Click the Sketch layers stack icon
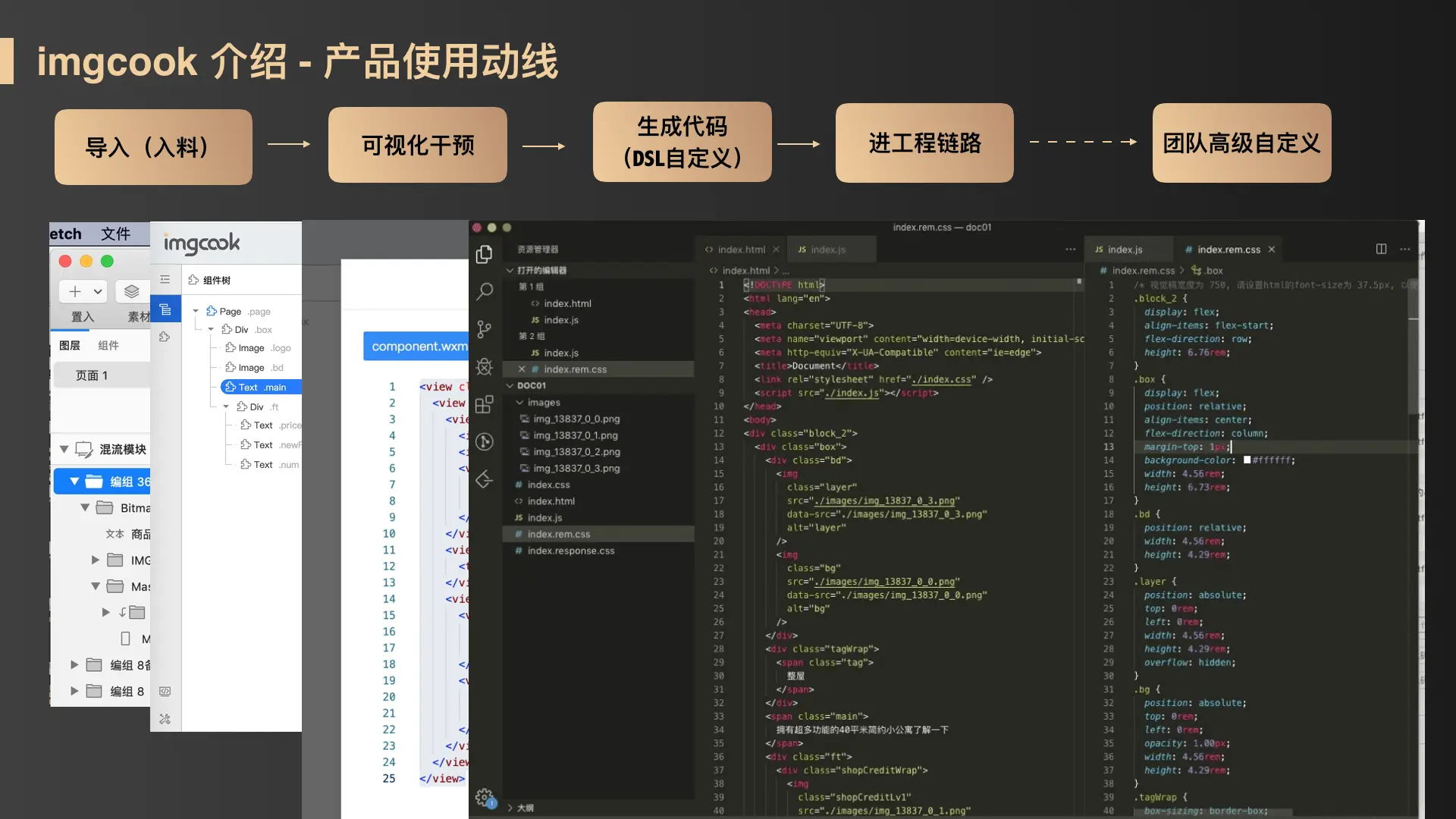The image size is (1456, 819). tap(131, 291)
